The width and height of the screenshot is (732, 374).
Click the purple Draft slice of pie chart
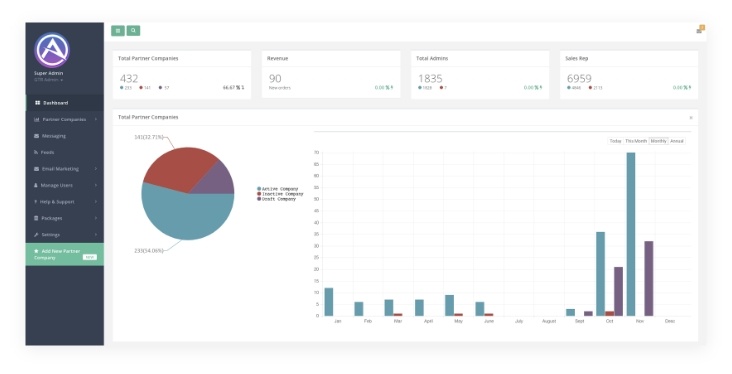pyautogui.click(x=218, y=182)
